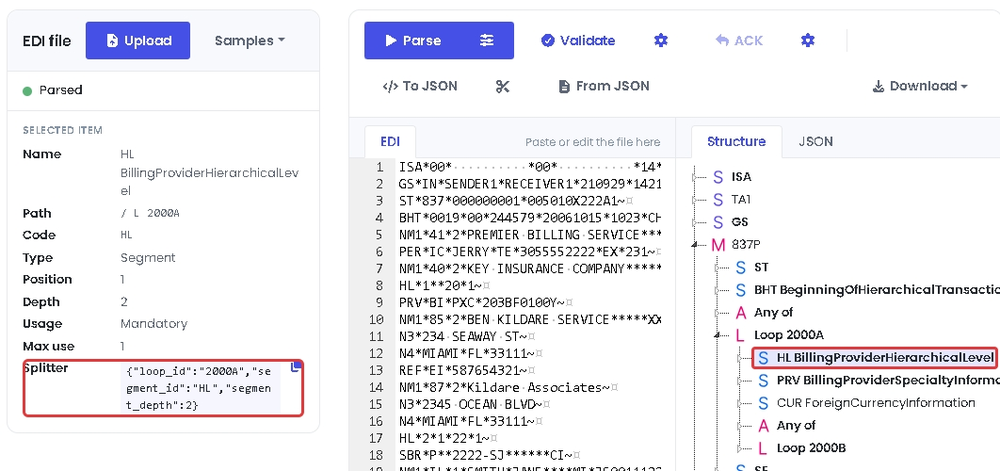Image resolution: width=1000 pixels, height=471 pixels.
Task: Select Loop 2000A node
Action: [789, 335]
